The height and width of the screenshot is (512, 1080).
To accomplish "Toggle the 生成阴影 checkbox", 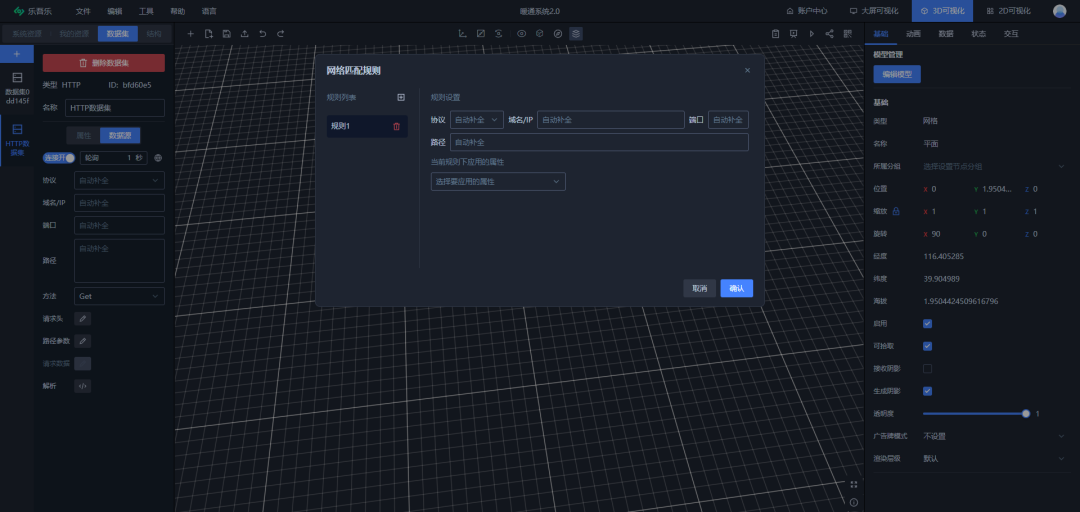I will pos(927,391).
